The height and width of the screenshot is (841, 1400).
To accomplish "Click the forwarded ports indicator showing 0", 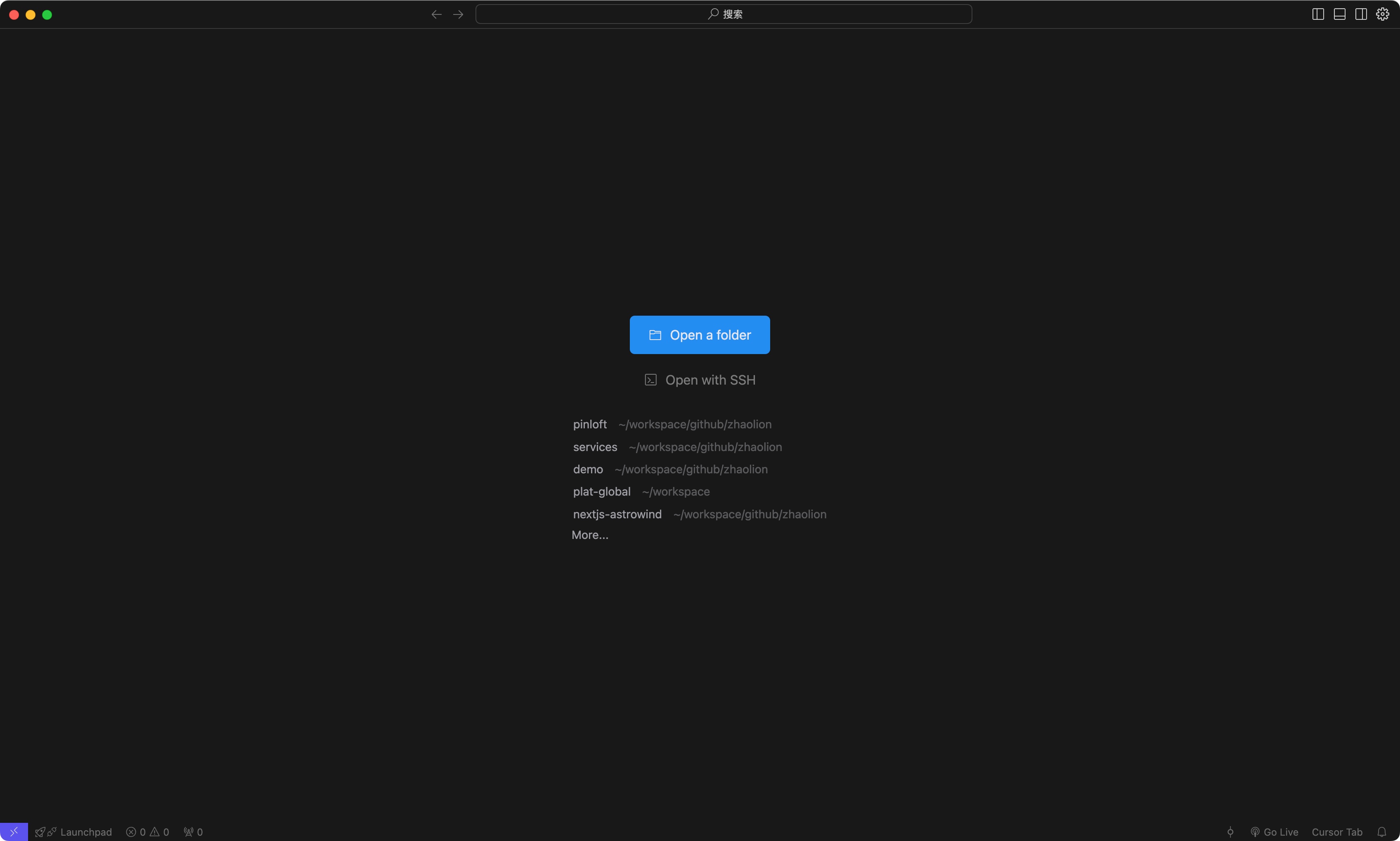I will (193, 832).
